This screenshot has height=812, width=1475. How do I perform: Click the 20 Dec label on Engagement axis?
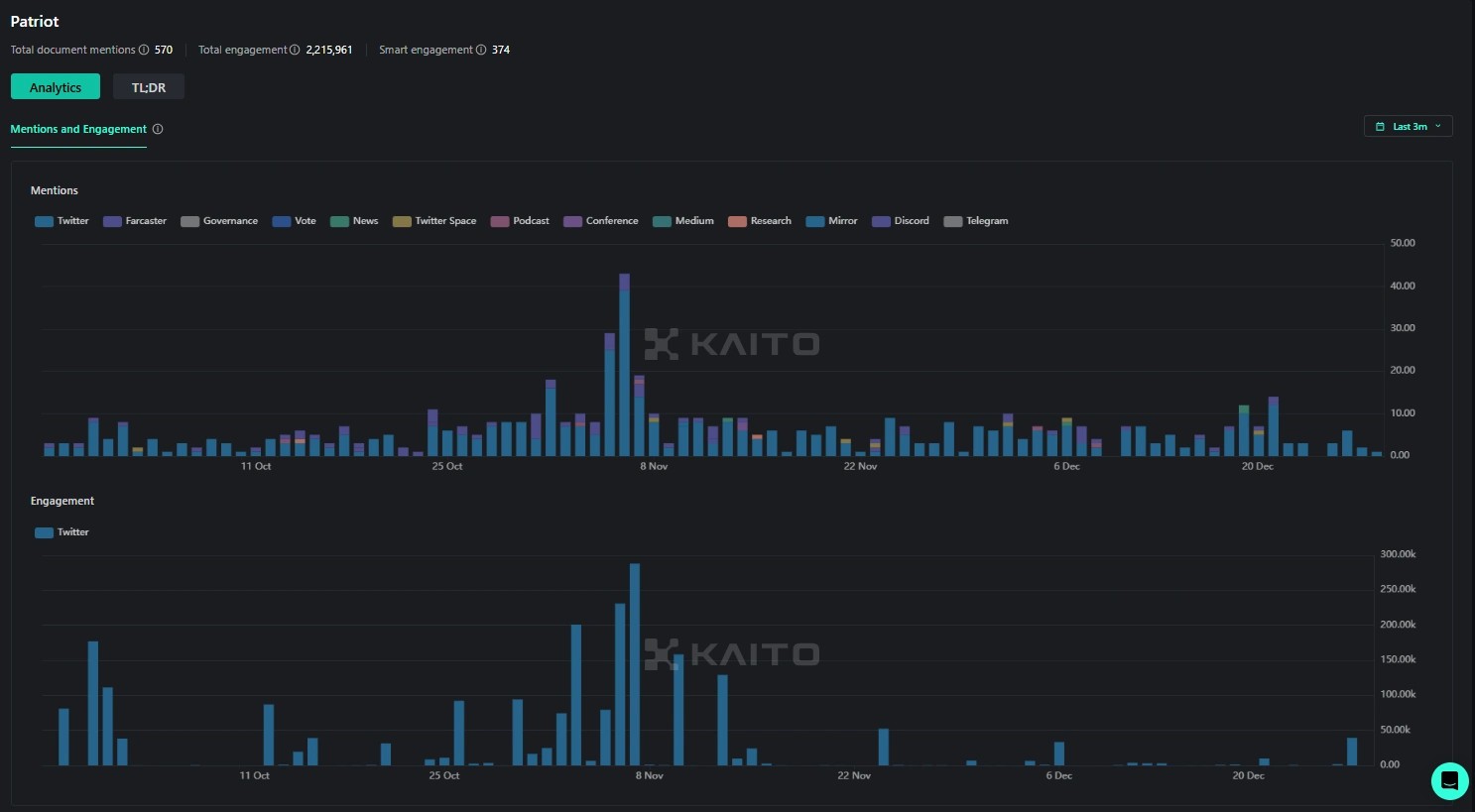click(x=1248, y=775)
